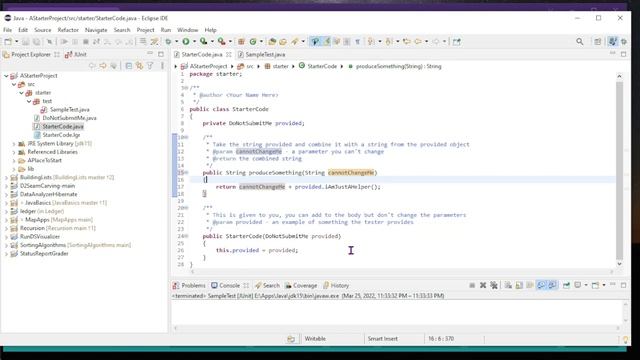Minimize the Project Explorer panel

[x=150, y=54]
